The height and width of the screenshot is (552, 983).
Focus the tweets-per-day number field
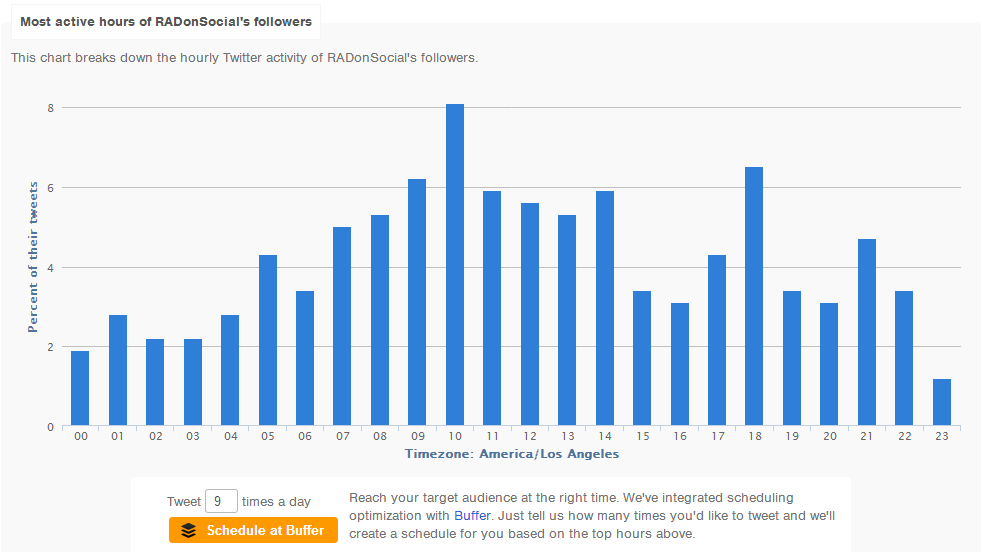point(221,501)
